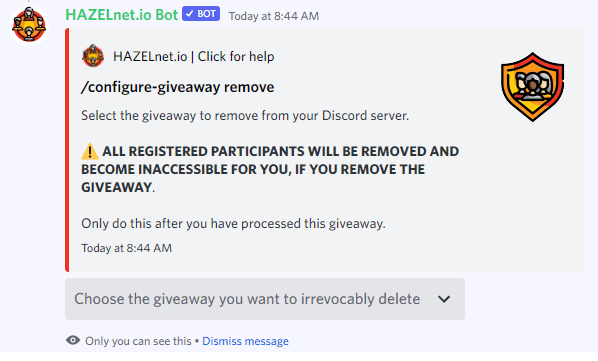The height and width of the screenshot is (361, 598).
Task: Click the bold ALL REGISTERED PARTICIPANTS warning text
Action: click(x=270, y=169)
